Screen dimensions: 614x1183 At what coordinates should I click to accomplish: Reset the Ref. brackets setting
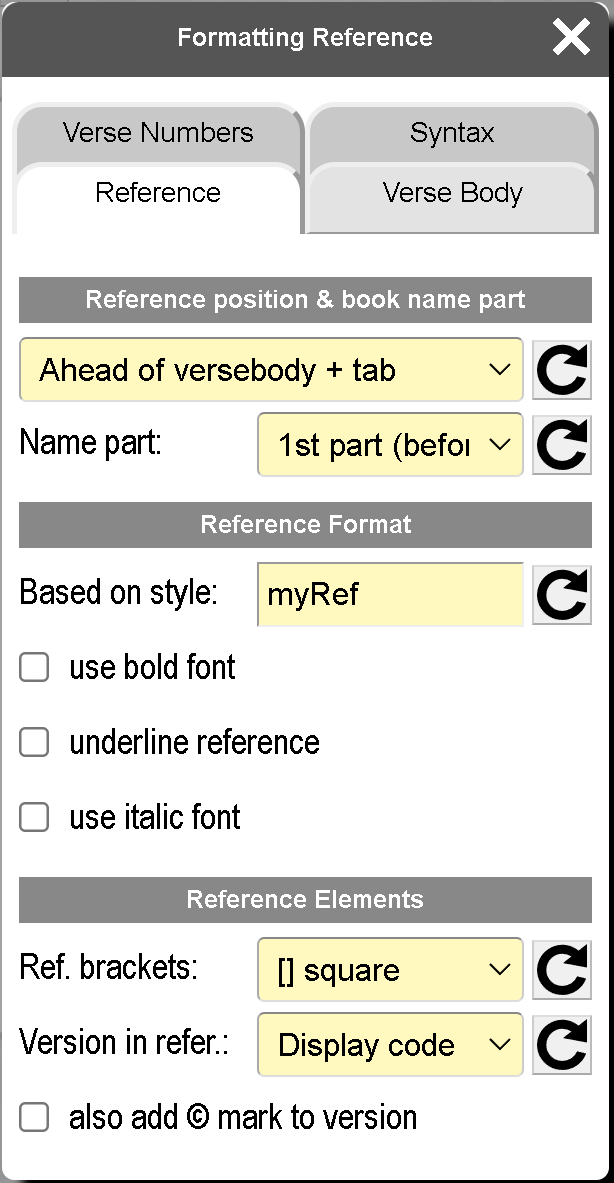[x=561, y=970]
